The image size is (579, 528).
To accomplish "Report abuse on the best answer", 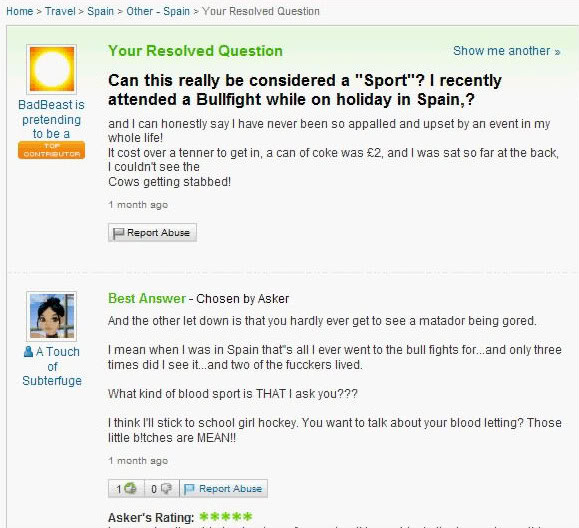I will (223, 488).
